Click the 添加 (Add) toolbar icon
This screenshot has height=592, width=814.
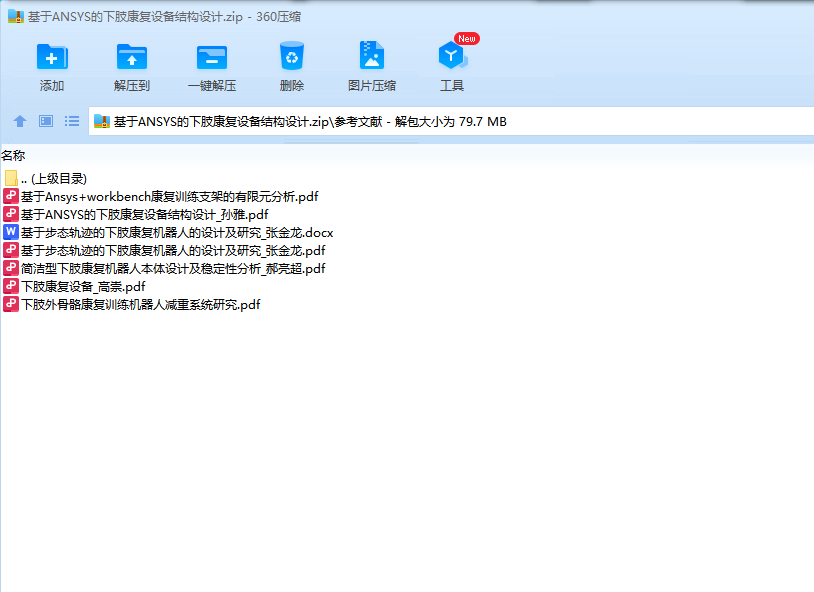52,57
